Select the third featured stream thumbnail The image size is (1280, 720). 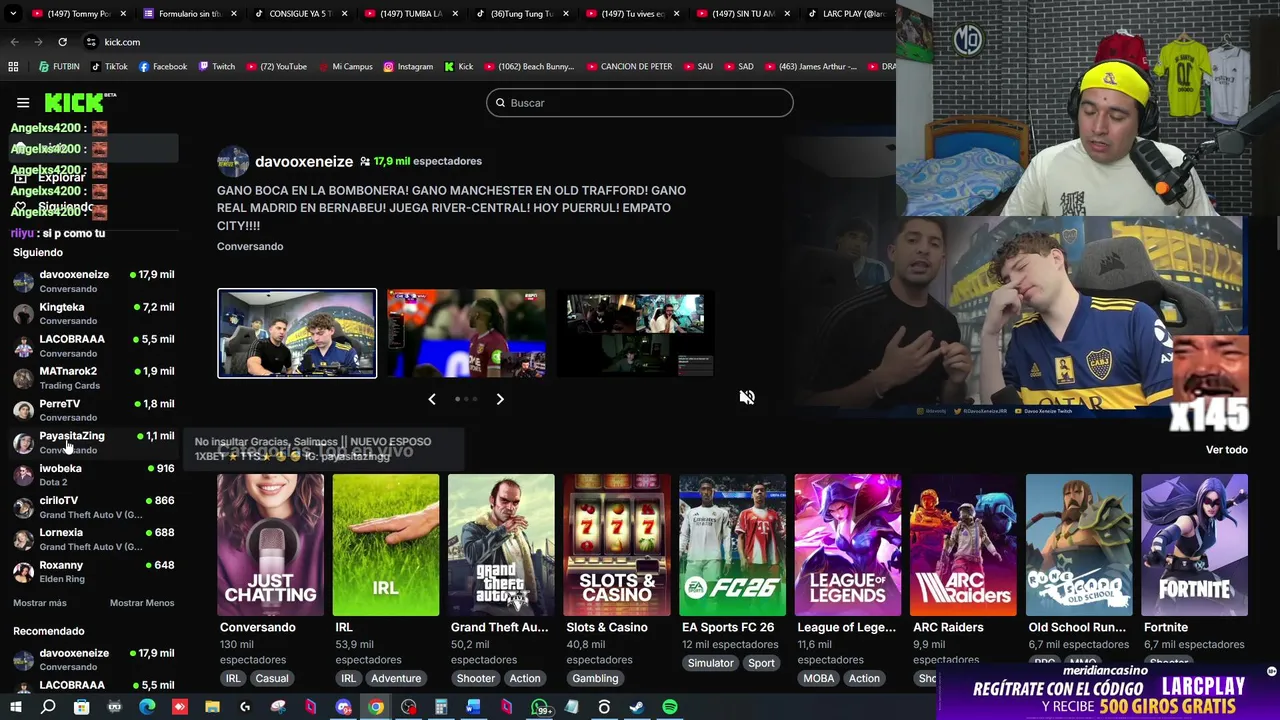point(635,334)
